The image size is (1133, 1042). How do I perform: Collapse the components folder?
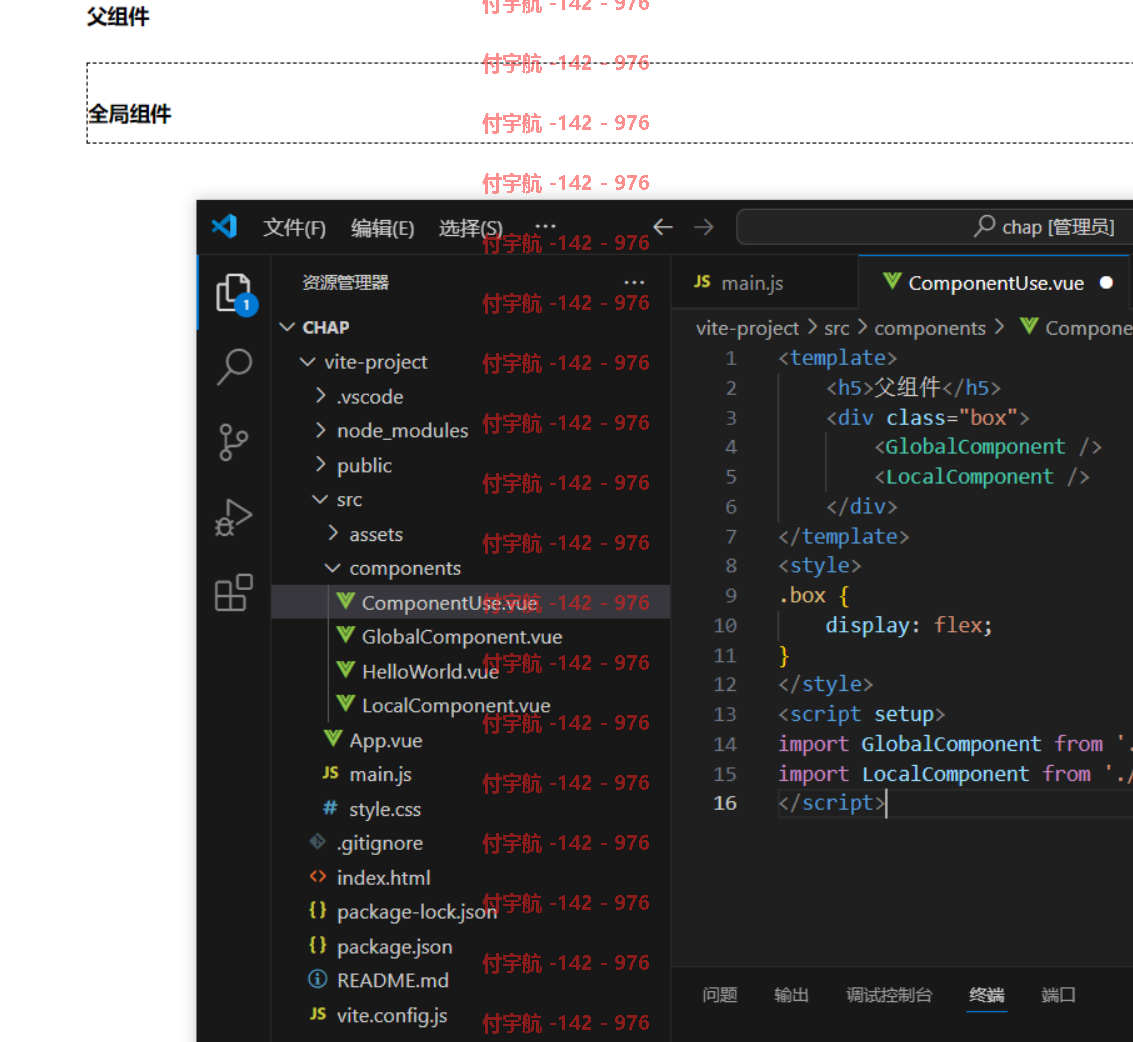coord(332,568)
